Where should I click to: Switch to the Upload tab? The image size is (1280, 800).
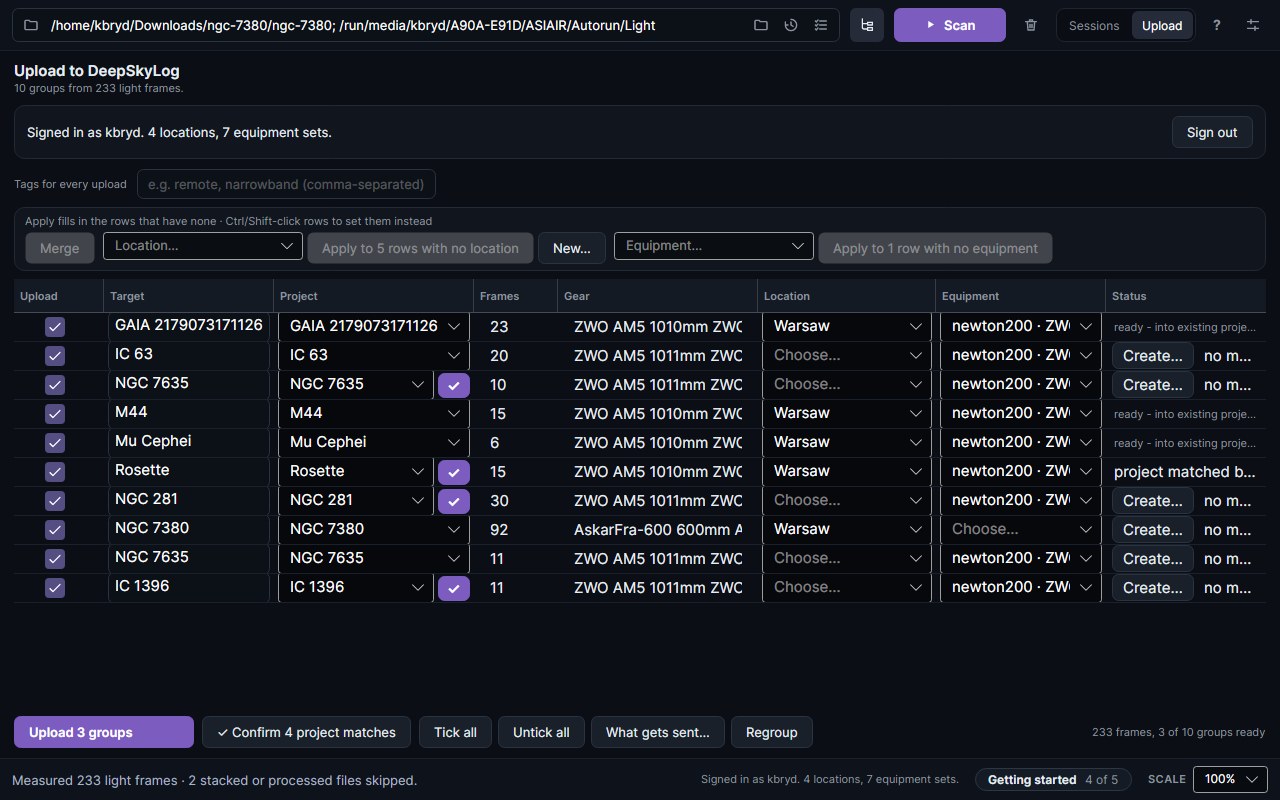point(1162,26)
